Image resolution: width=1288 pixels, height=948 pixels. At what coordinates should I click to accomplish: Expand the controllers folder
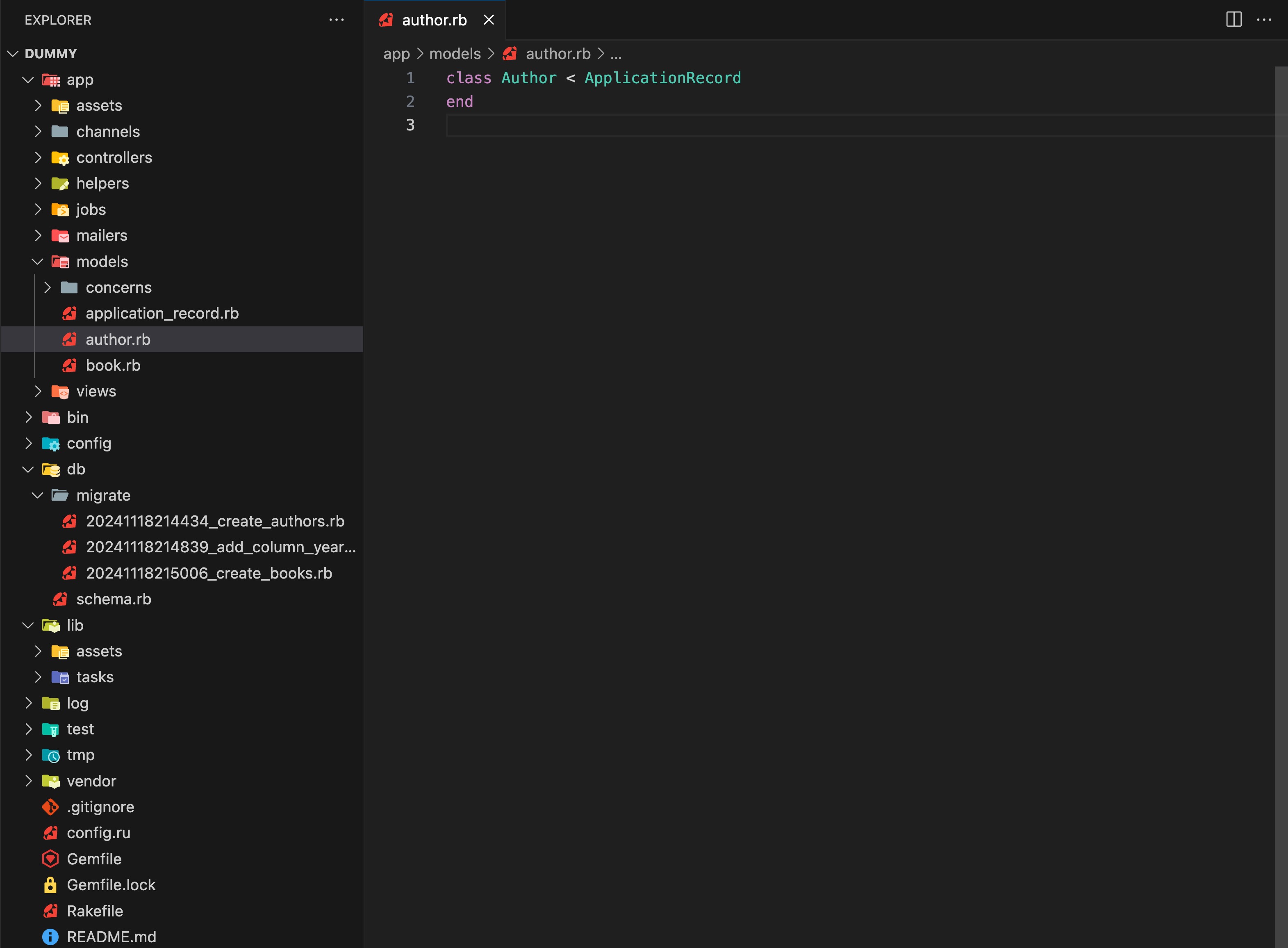point(38,157)
